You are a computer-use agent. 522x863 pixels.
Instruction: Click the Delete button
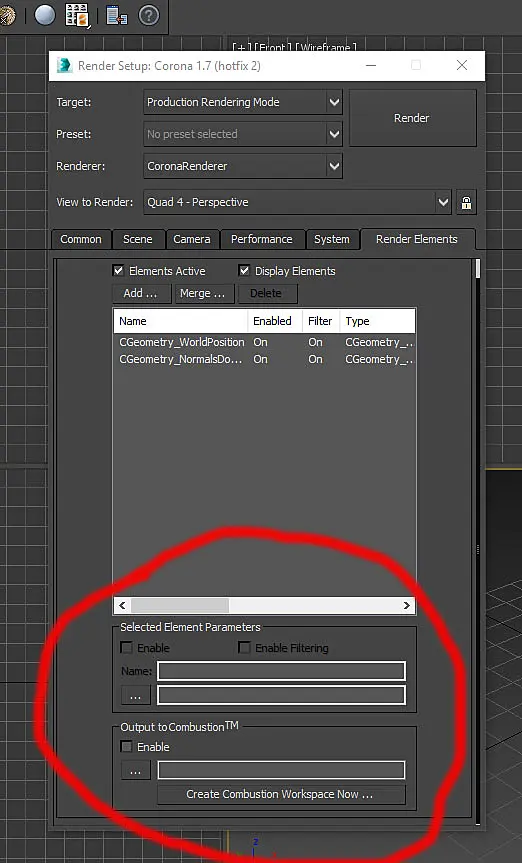[267, 293]
